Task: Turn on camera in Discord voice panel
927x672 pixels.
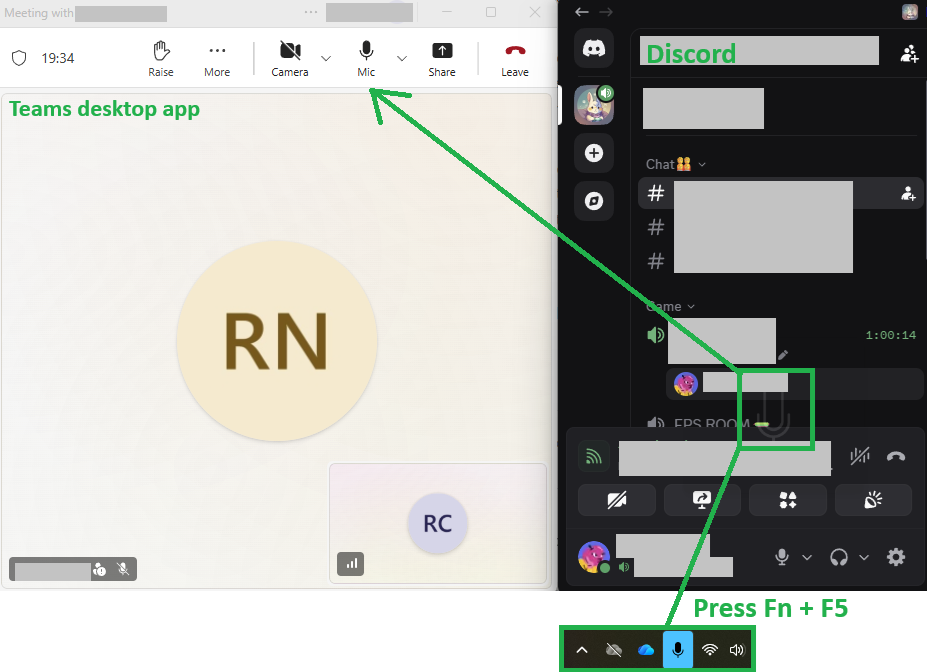Action: [x=617, y=500]
